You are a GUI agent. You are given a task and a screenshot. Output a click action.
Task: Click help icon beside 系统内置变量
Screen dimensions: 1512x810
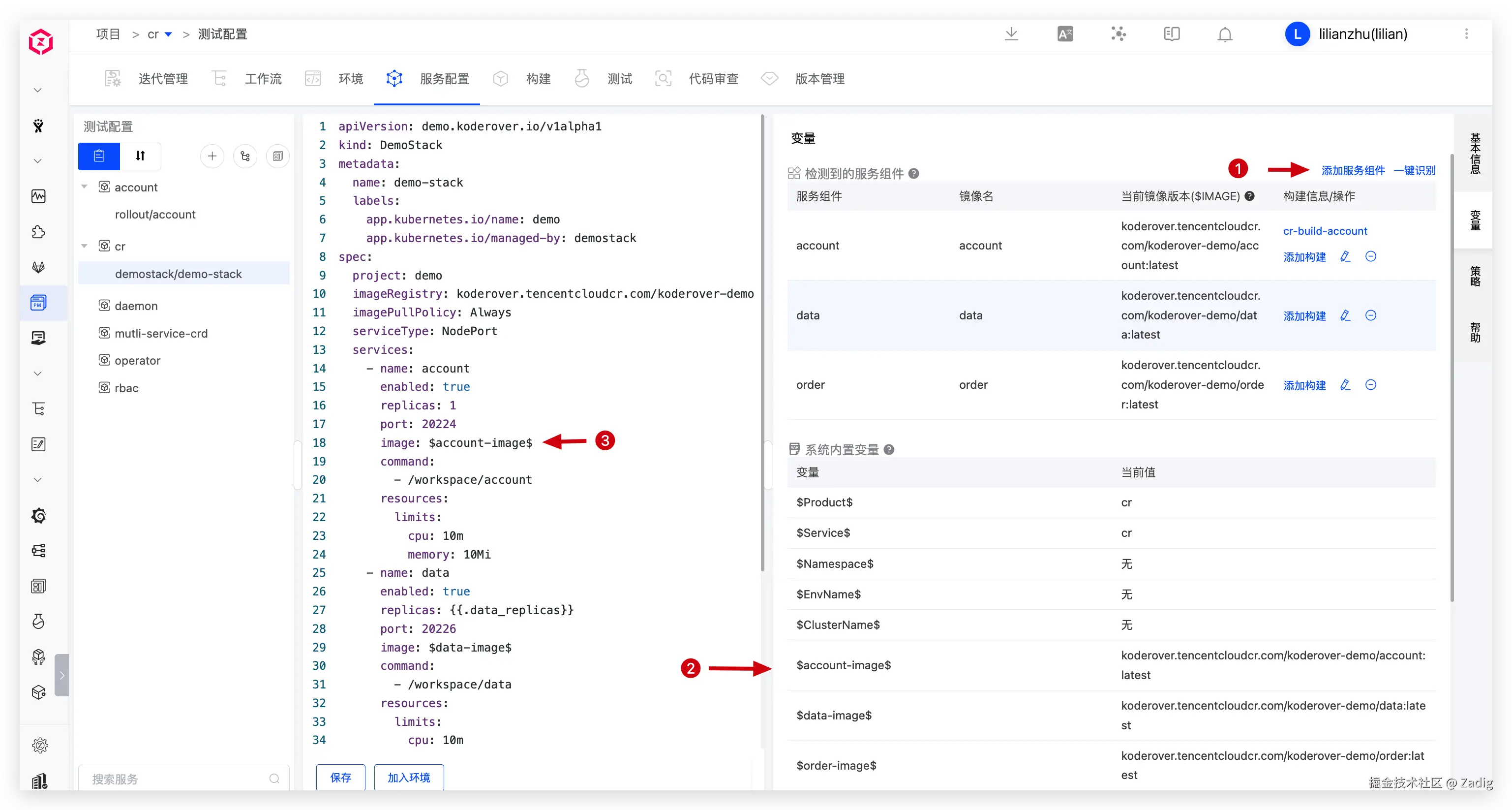pyautogui.click(x=889, y=449)
